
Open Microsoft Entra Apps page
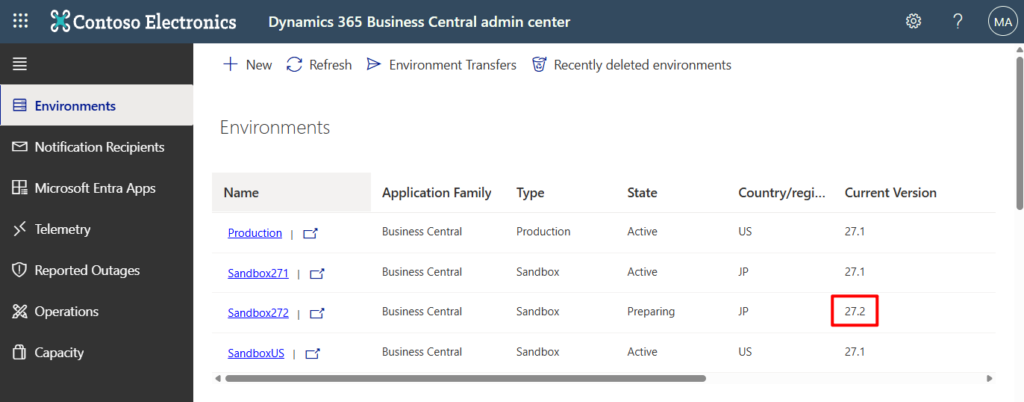[x=94, y=188]
